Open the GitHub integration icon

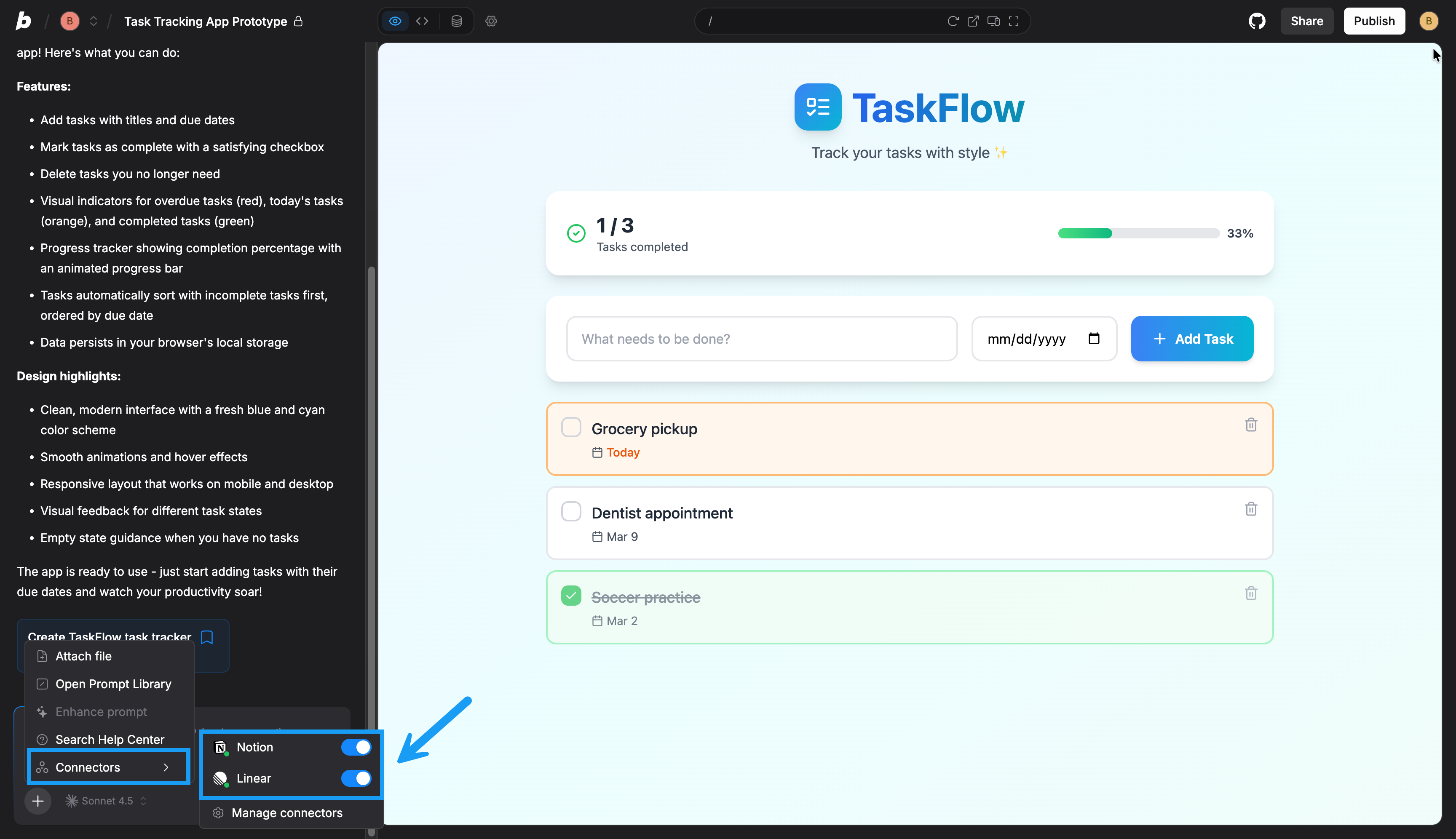[1257, 21]
